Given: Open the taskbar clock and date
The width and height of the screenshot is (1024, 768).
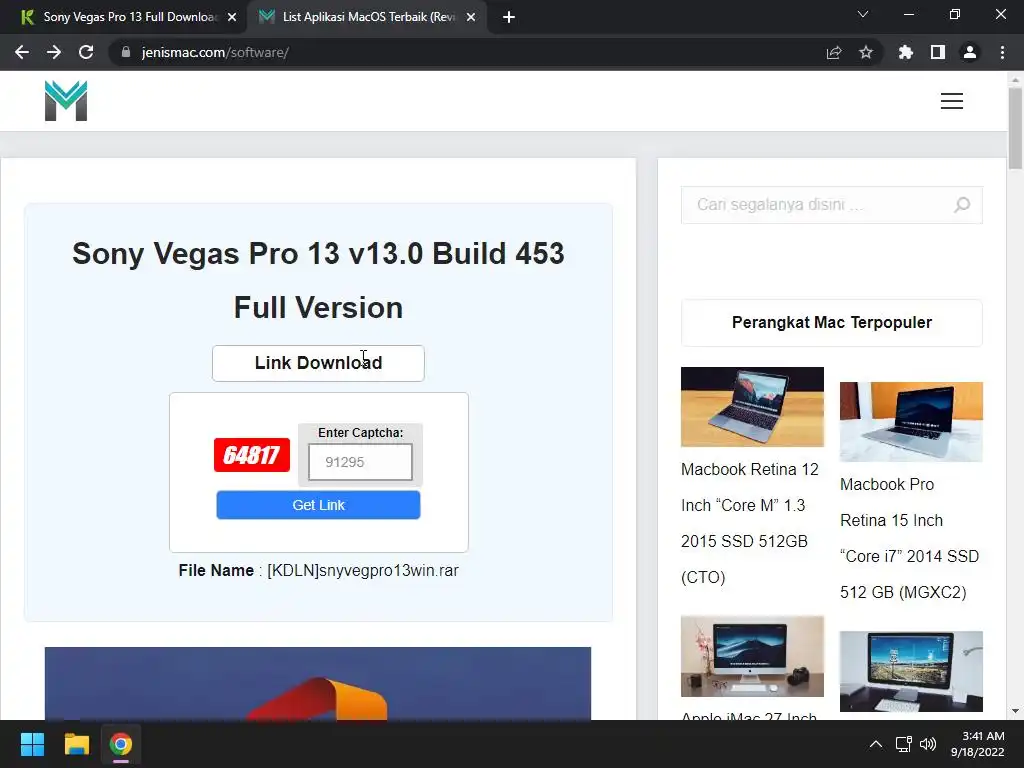Looking at the screenshot, I should (977, 744).
